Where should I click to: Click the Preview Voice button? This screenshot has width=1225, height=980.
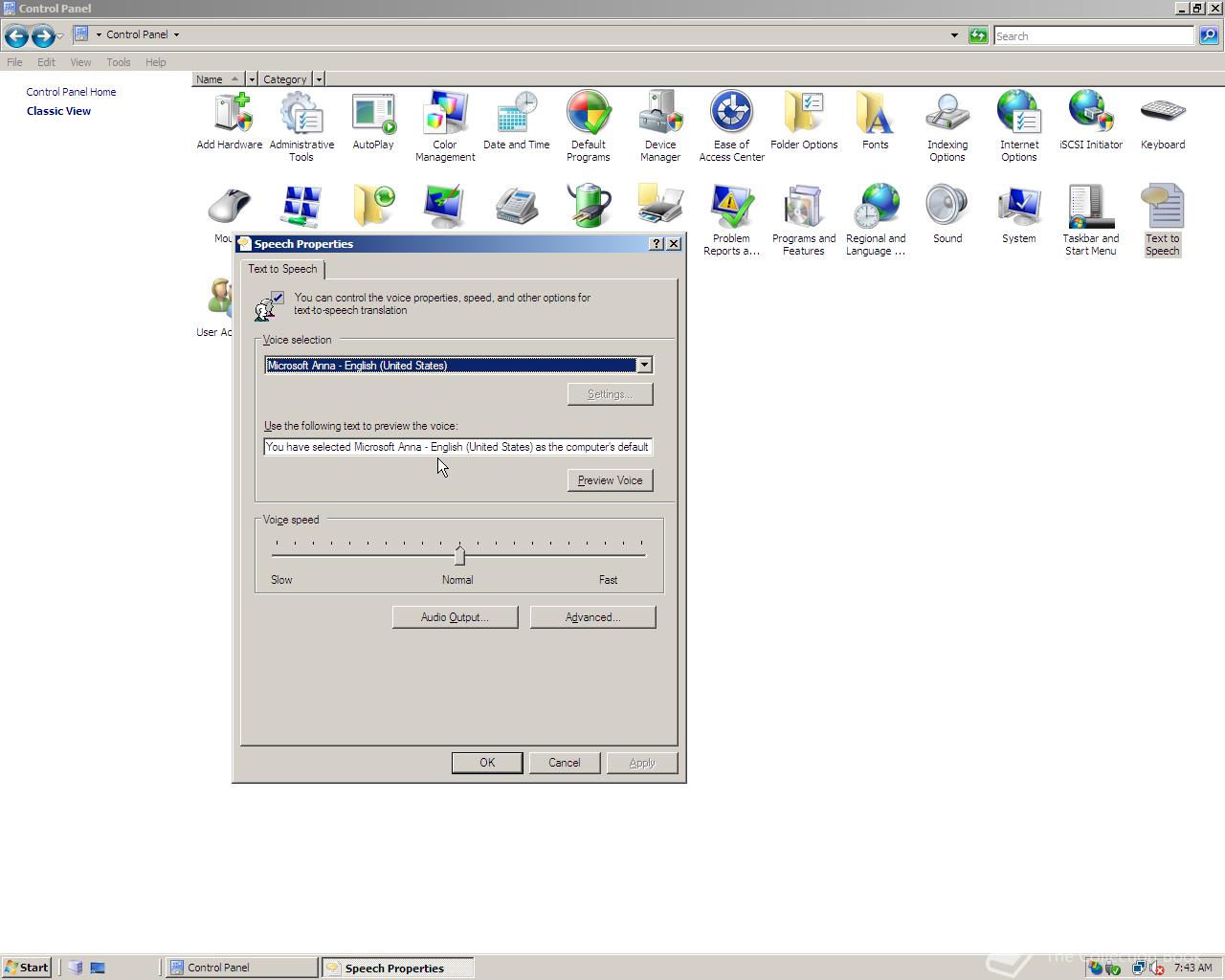tap(610, 480)
